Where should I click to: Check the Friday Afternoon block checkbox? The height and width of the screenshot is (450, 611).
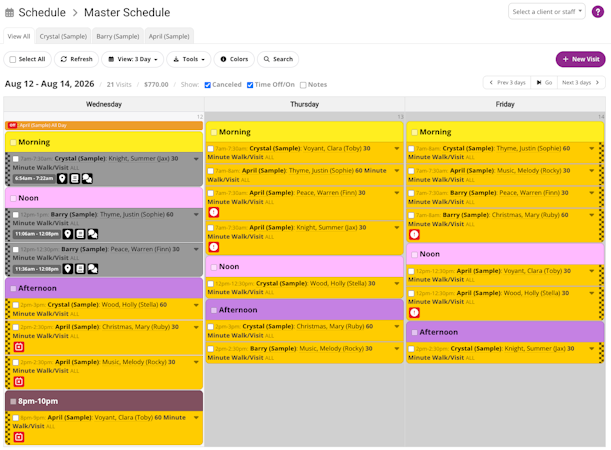414,332
